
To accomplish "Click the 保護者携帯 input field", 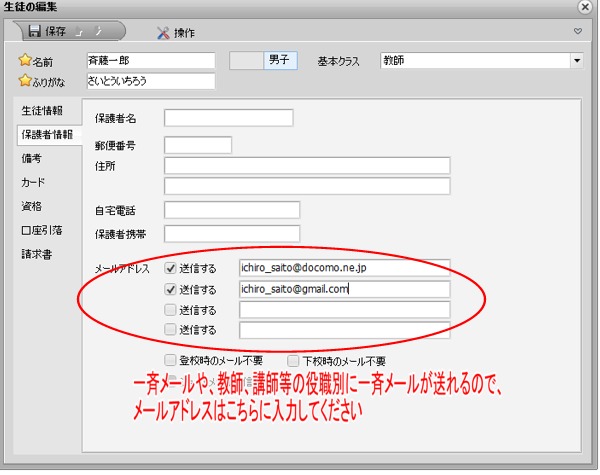I will pyautogui.click(x=232, y=233).
